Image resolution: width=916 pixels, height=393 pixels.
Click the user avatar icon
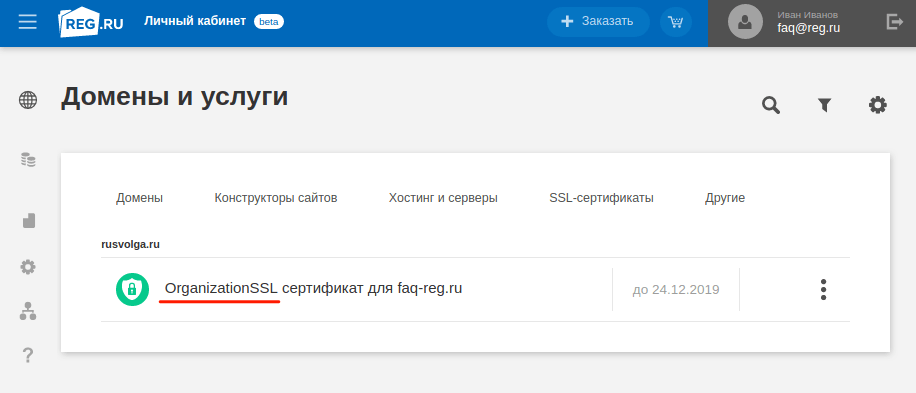click(745, 22)
